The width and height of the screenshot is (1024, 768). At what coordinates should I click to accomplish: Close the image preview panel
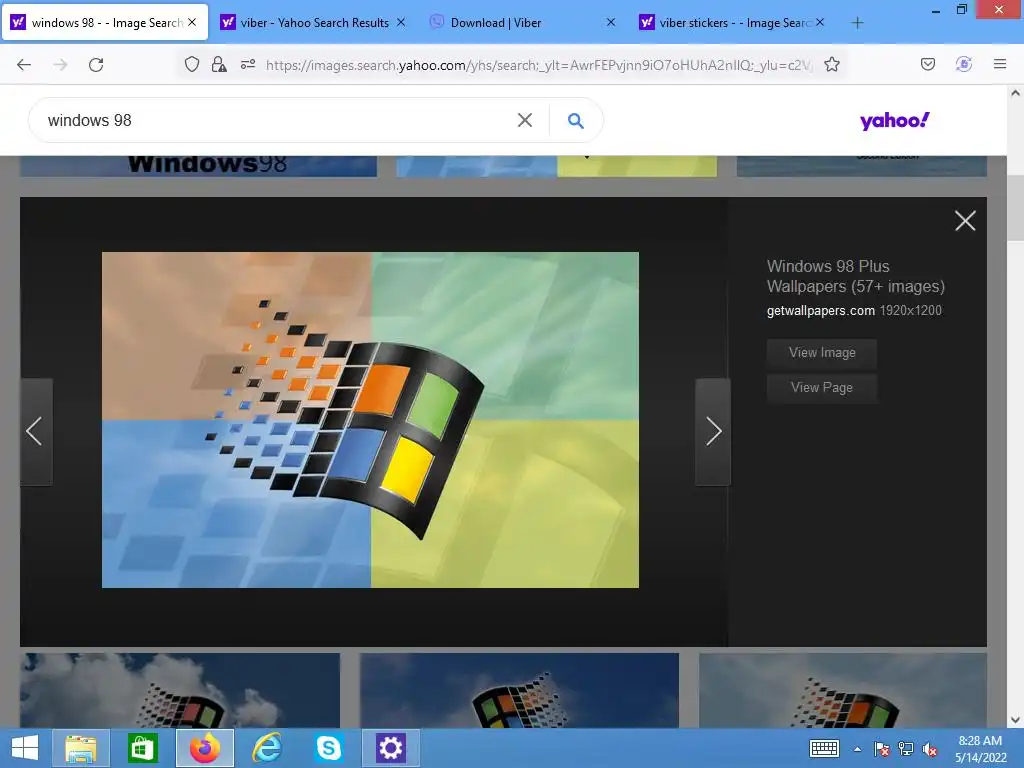(965, 221)
